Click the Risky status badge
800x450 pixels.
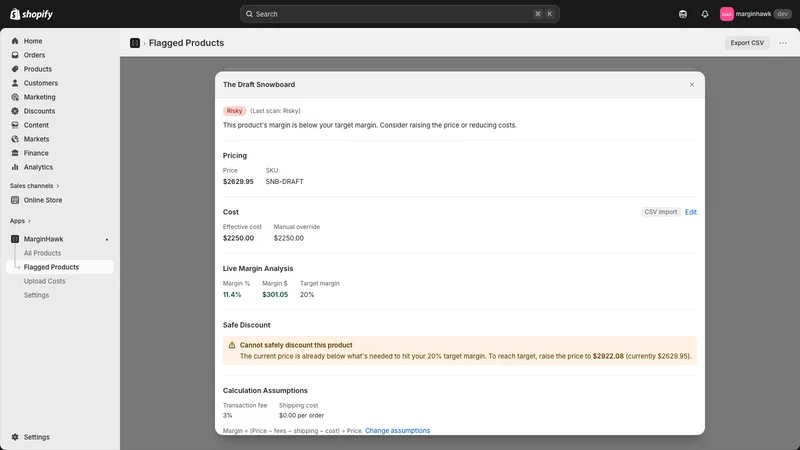pyautogui.click(x=234, y=111)
